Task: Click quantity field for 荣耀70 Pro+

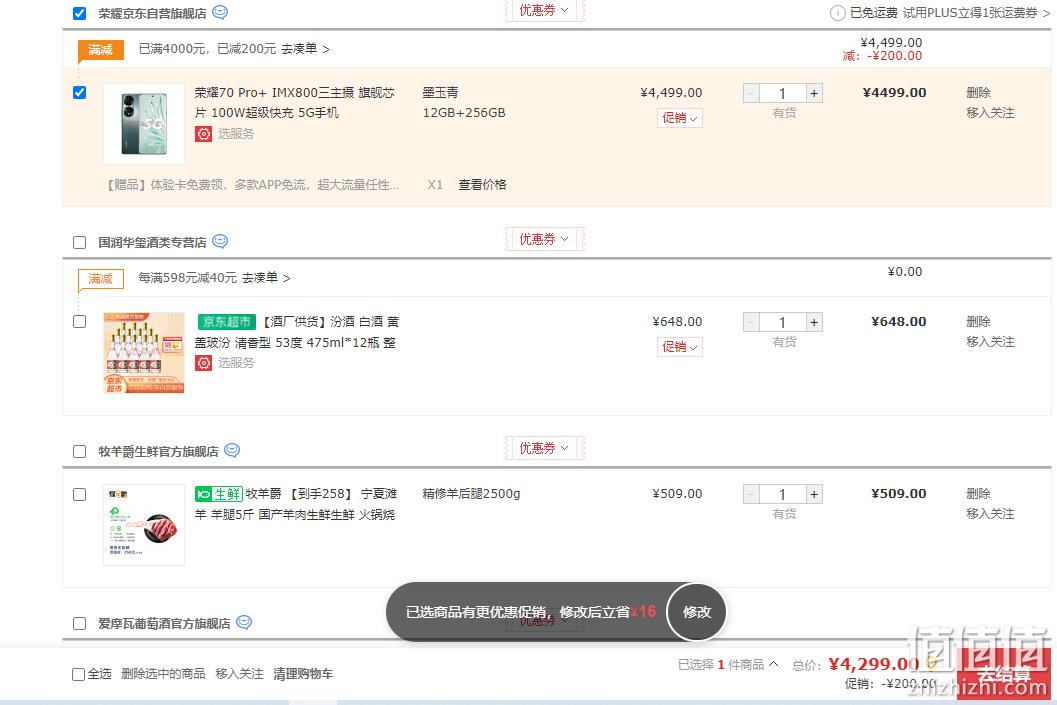Action: click(x=783, y=93)
